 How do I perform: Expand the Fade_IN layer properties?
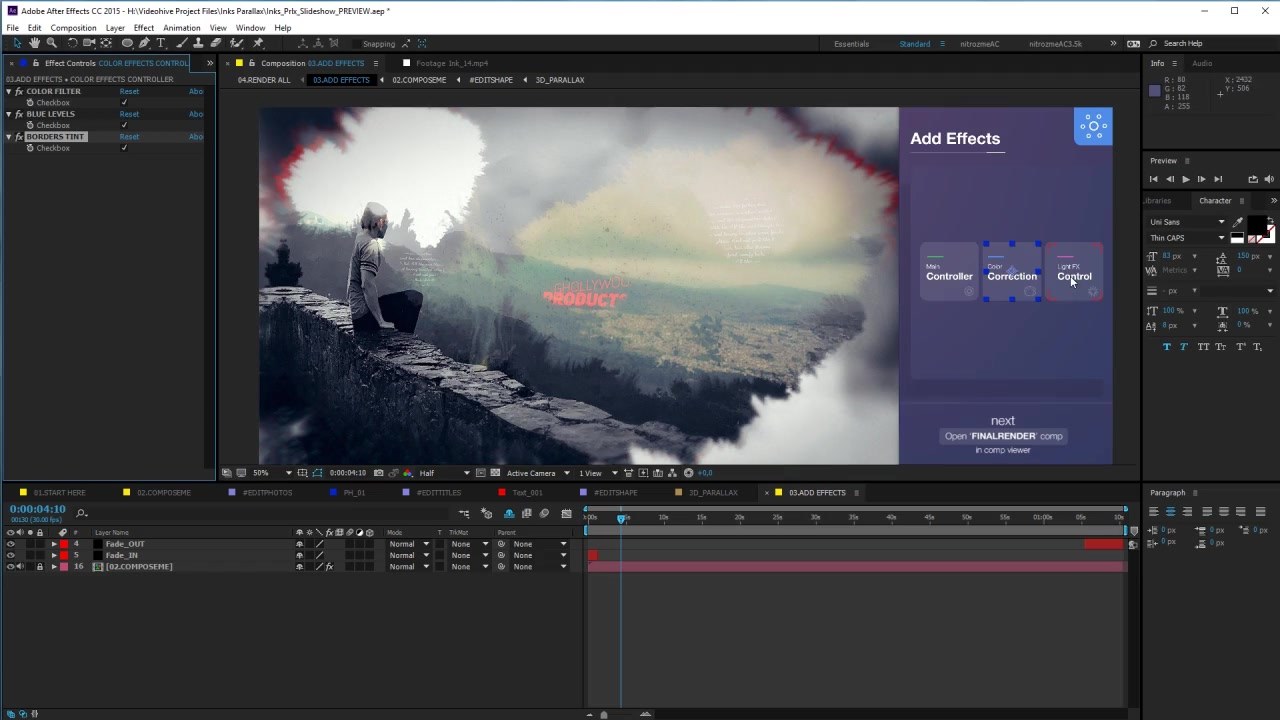click(x=54, y=555)
